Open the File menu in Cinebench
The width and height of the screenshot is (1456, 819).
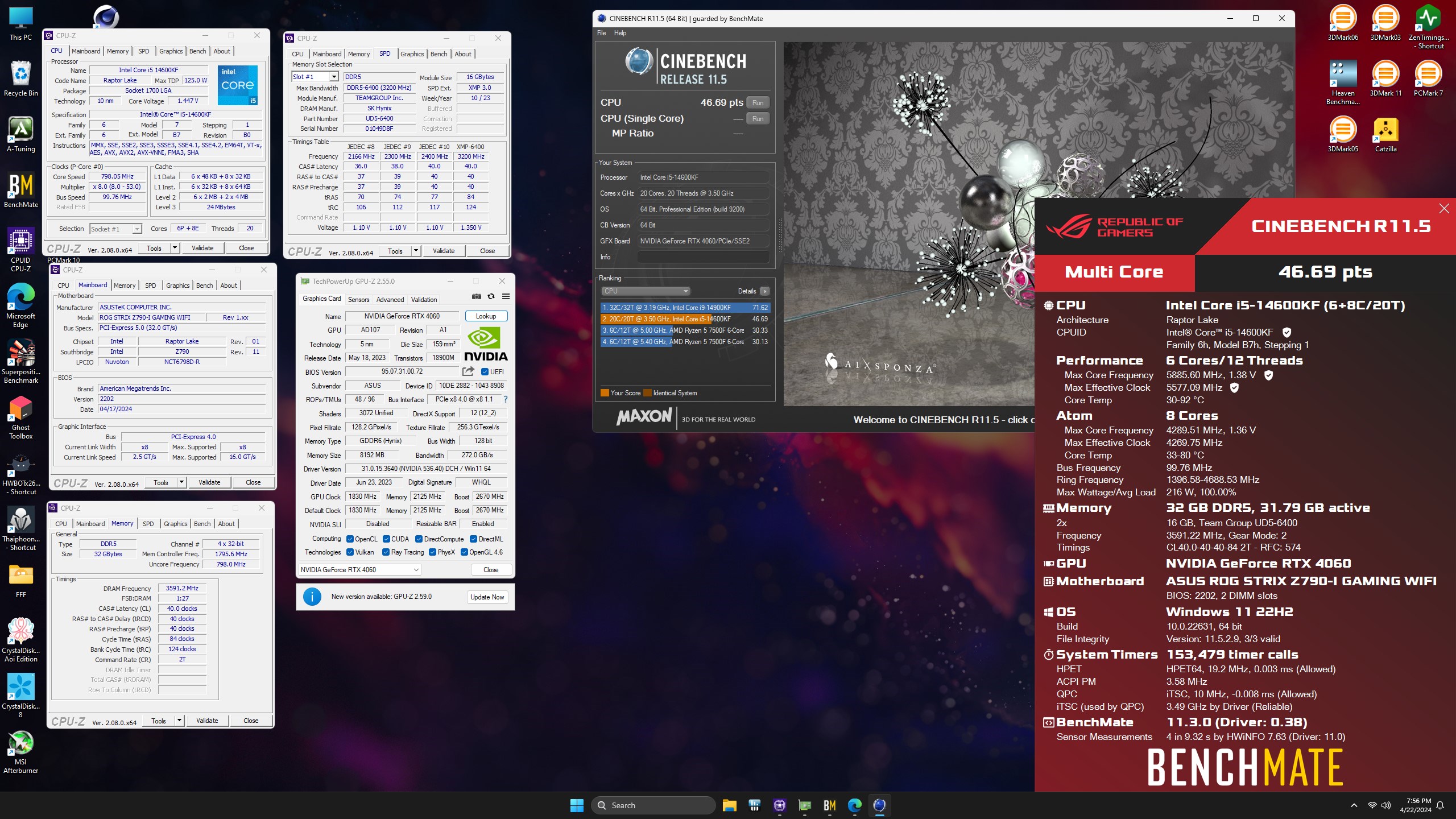click(x=601, y=33)
